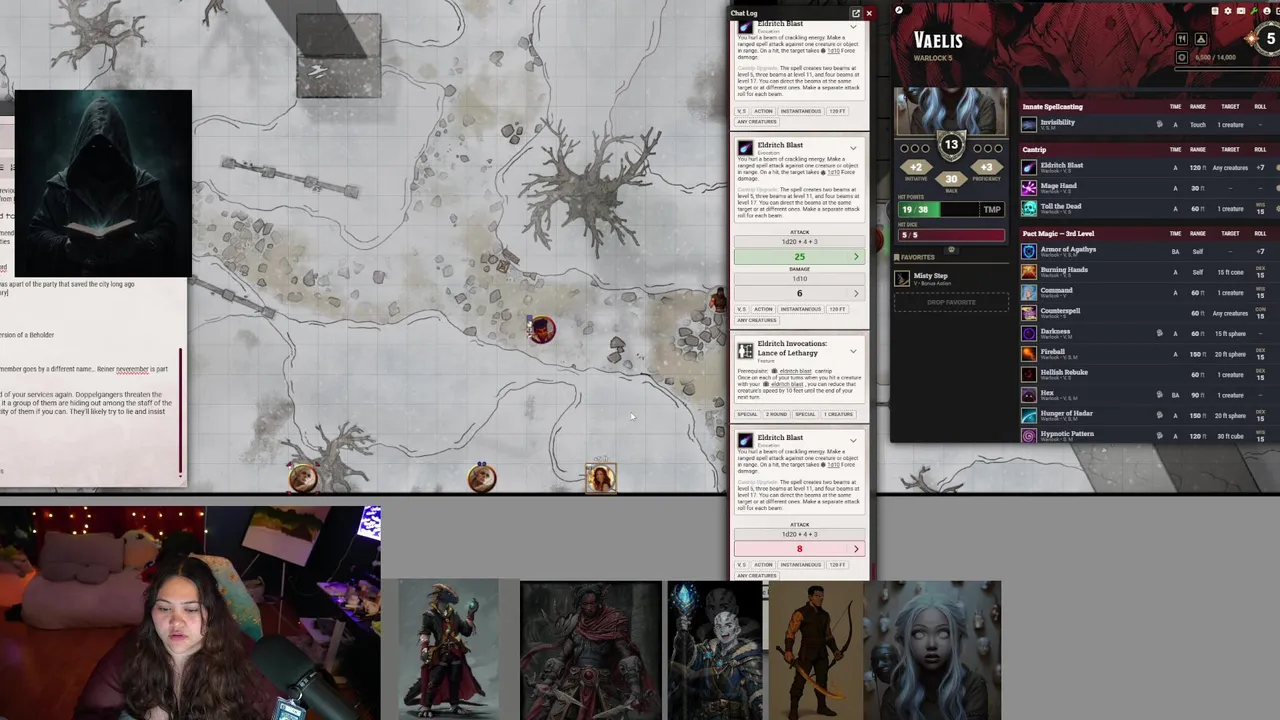Click the Pact Magic — 3rd Level header
Viewport: 1280px width, 720px height.
[1058, 233]
